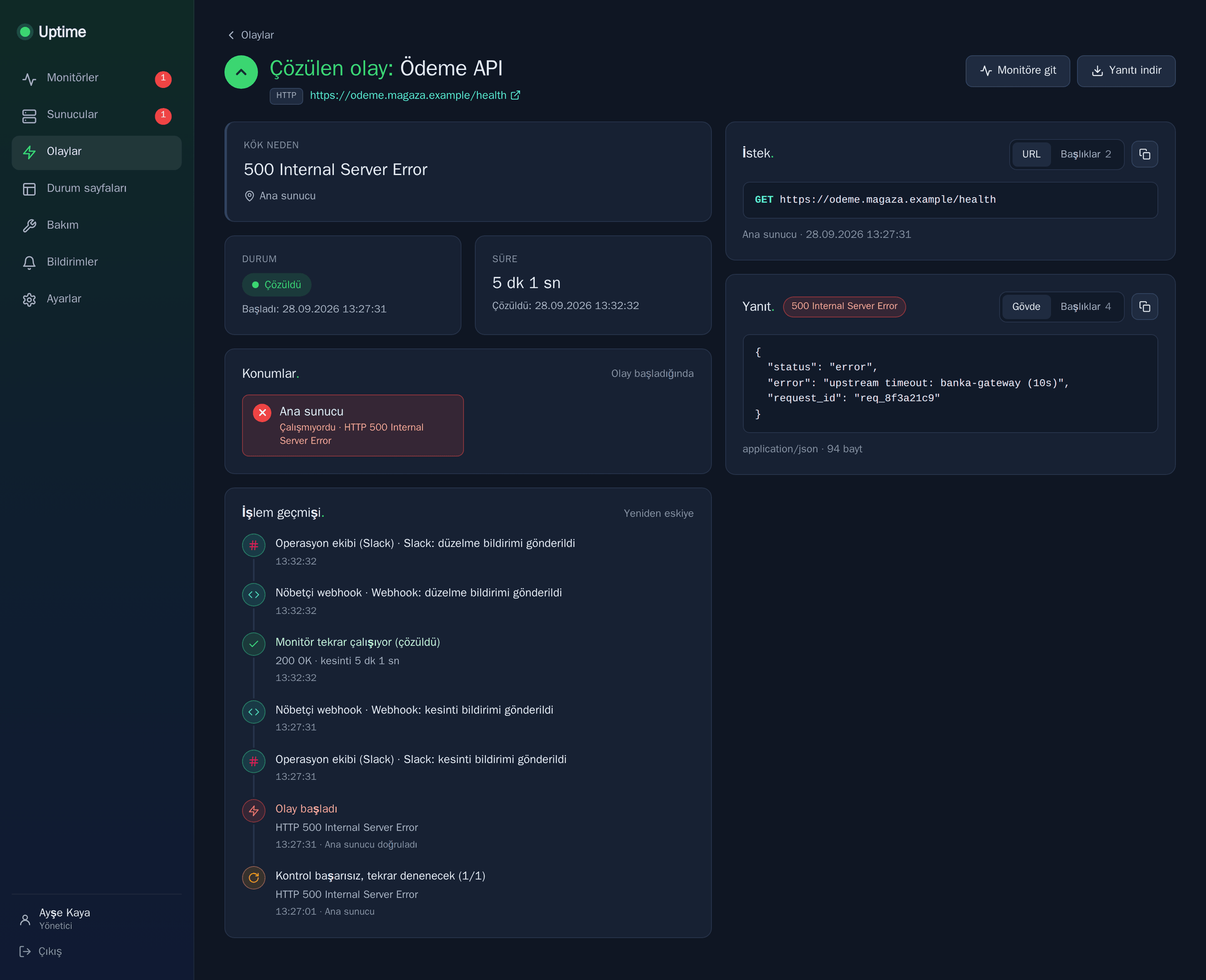Select the URL tab in İstek panel

[x=1031, y=154]
